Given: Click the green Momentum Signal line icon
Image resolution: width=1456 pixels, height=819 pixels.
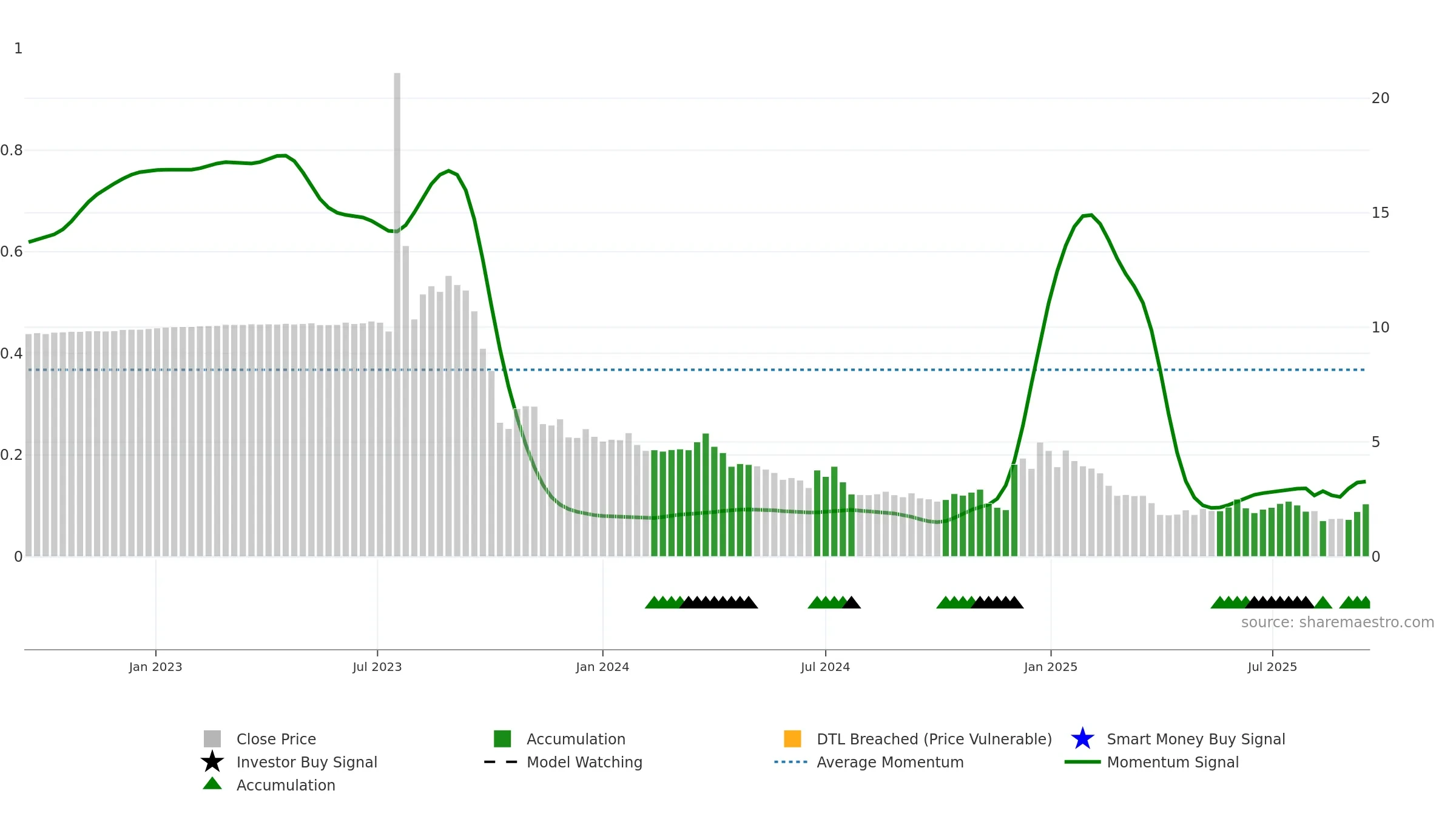Looking at the screenshot, I should pyautogui.click(x=1083, y=762).
